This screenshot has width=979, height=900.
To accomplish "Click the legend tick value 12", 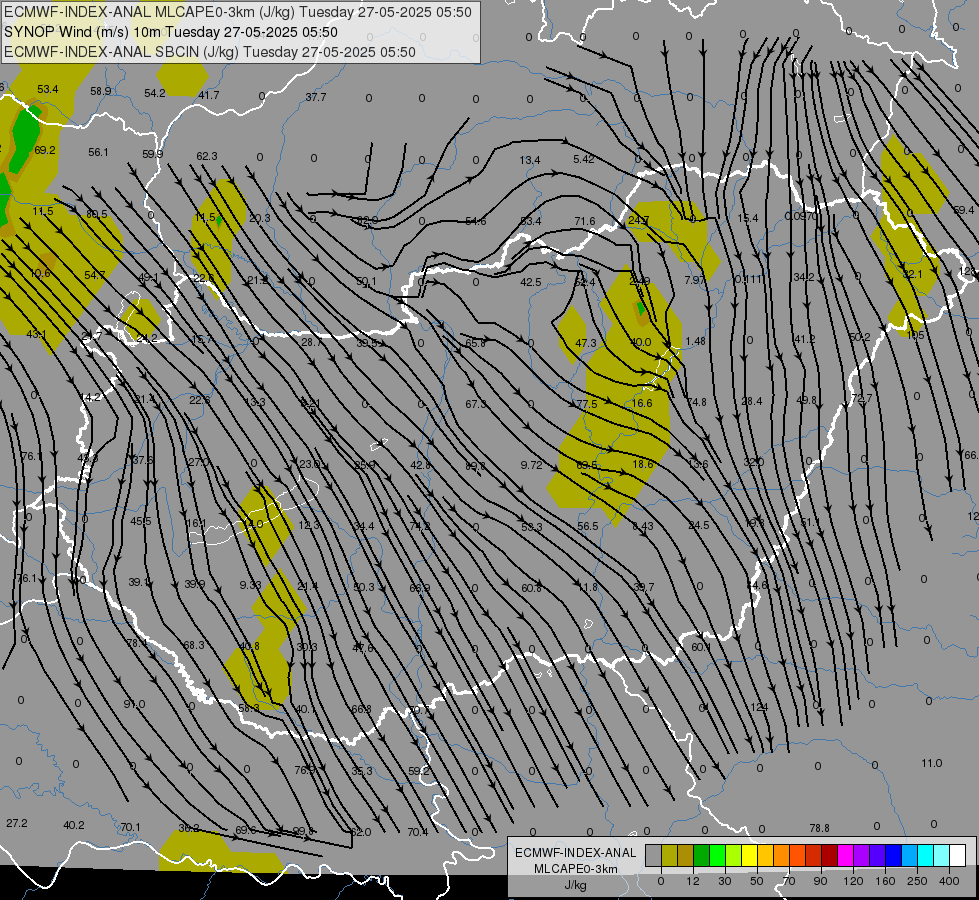I will [x=693, y=881].
